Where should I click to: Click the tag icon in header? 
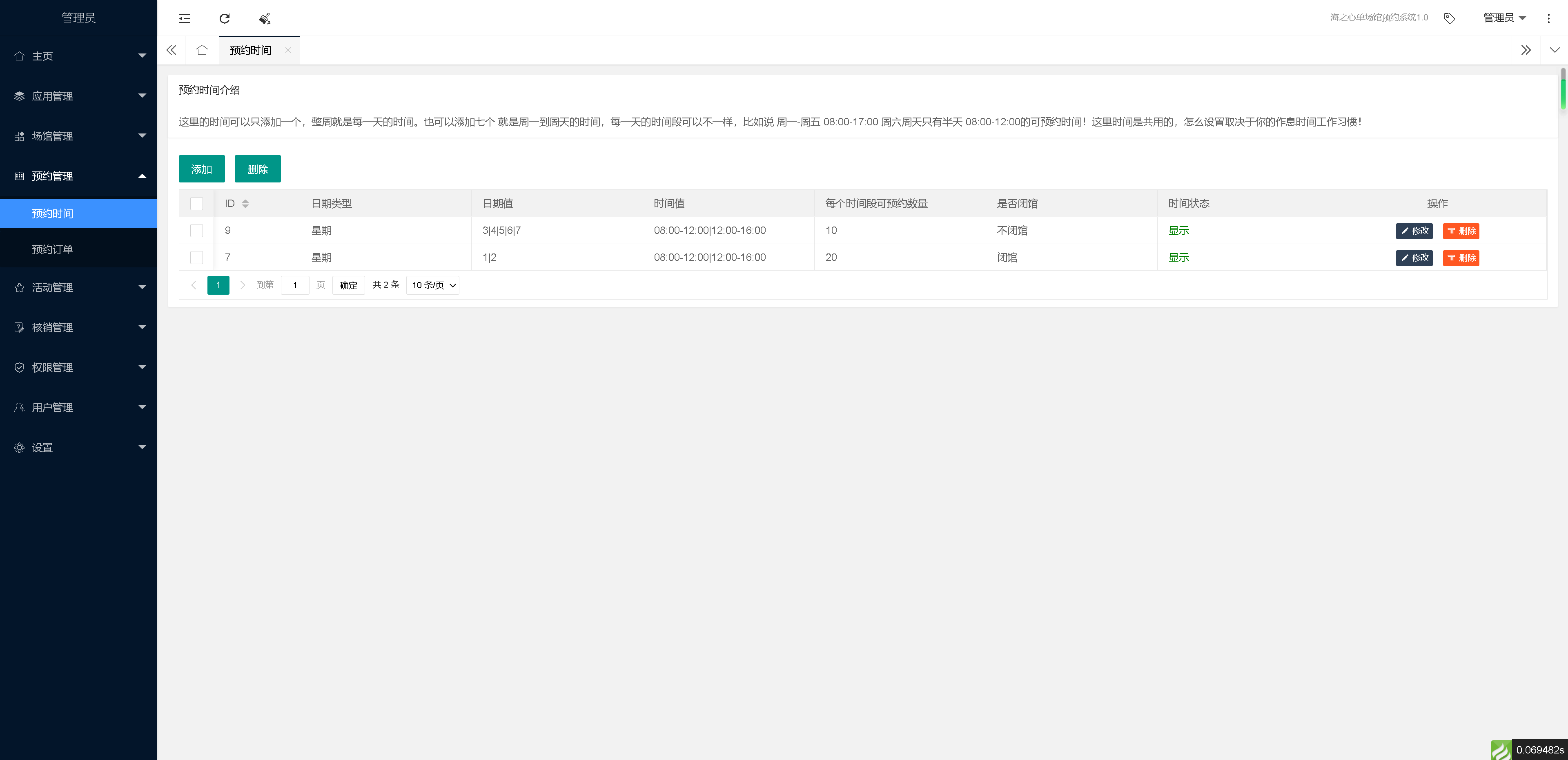[1449, 18]
